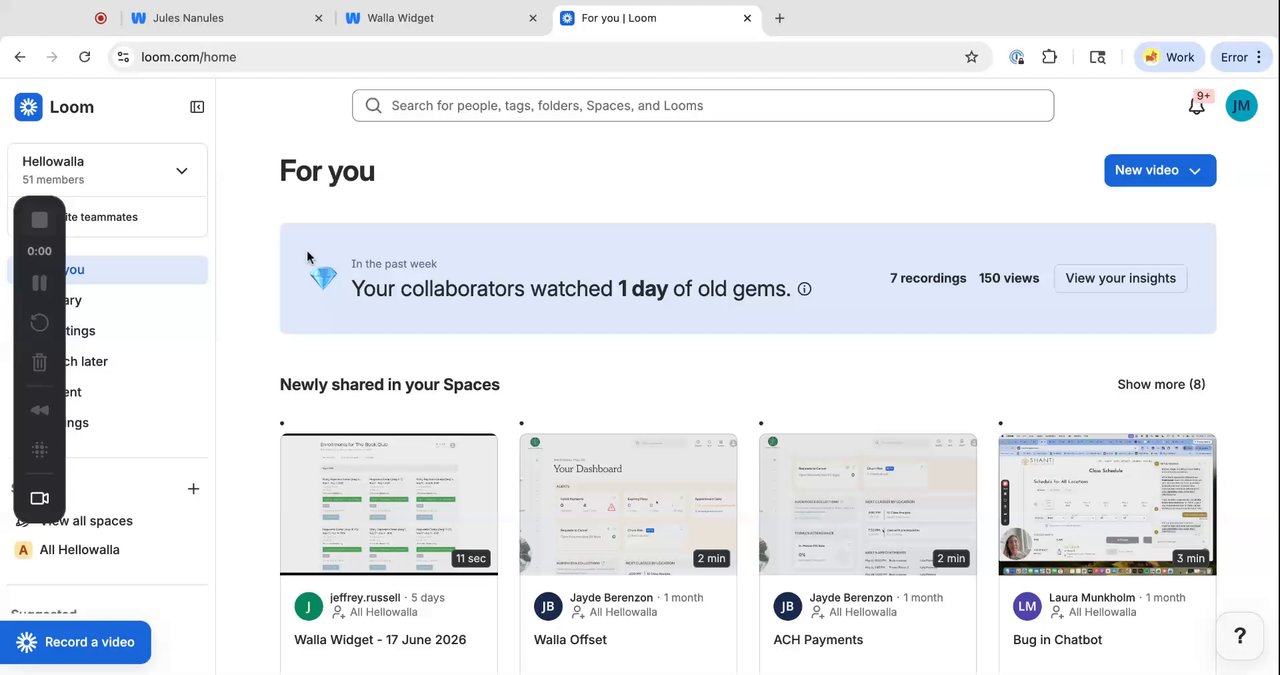Open the New video dropdown

coord(1160,170)
